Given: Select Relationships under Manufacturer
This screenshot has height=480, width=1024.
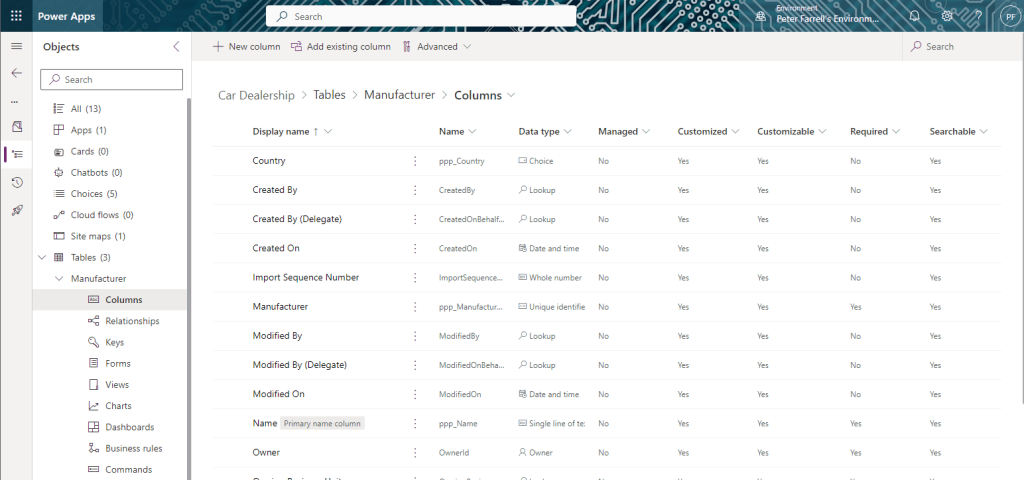Looking at the screenshot, I should point(132,321).
